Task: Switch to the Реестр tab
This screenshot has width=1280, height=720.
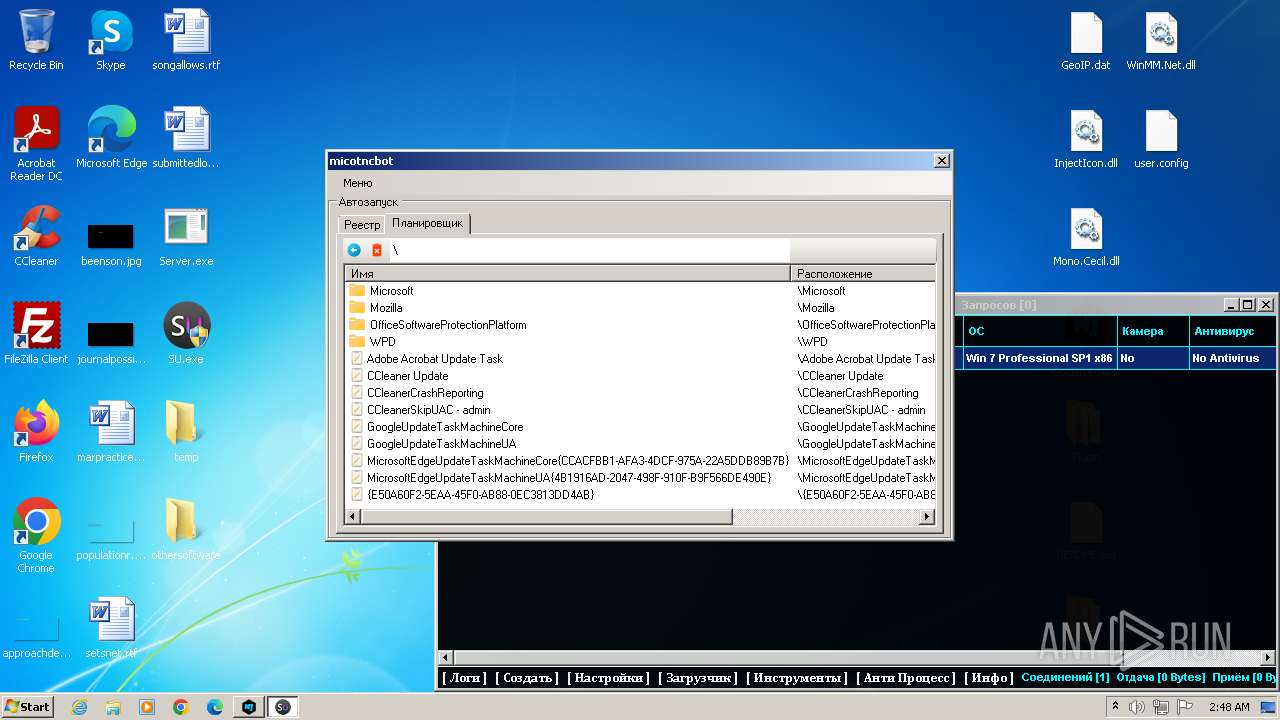Action: pos(362,225)
